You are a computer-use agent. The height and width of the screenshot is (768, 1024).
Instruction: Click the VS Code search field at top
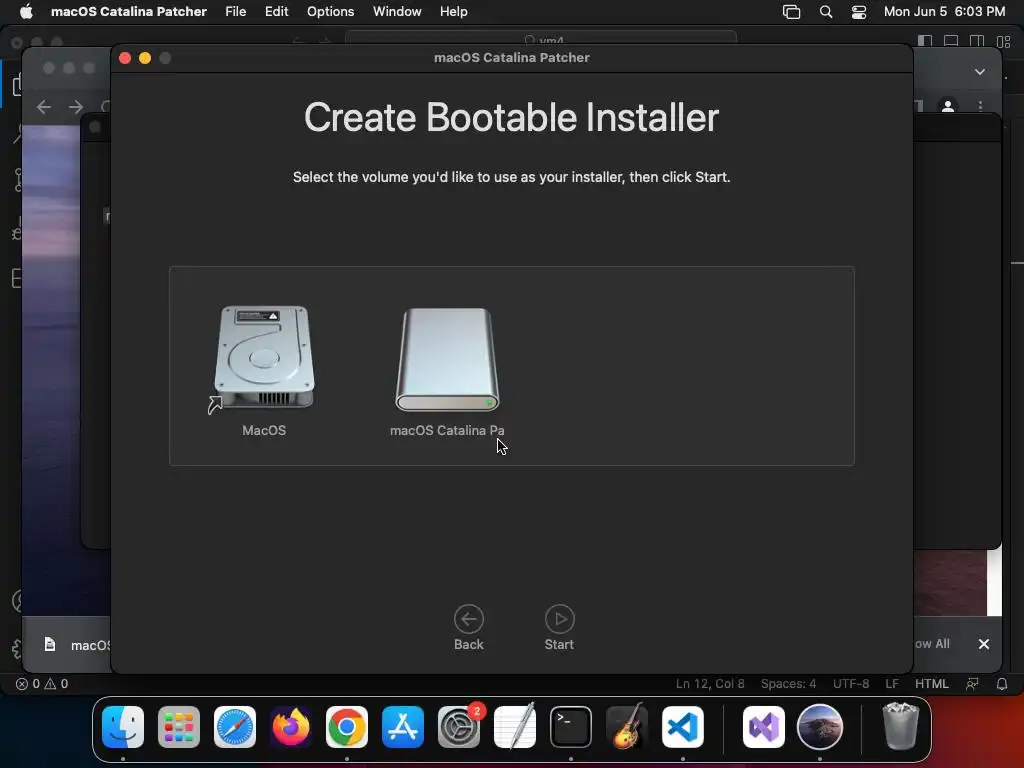pos(541,39)
